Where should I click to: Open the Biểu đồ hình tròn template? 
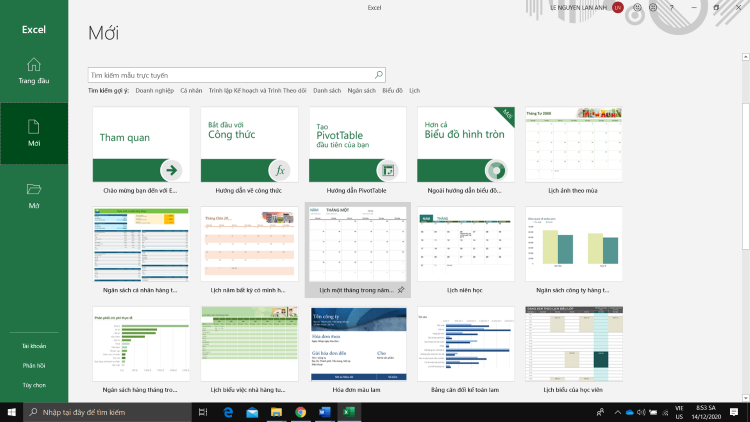(466, 144)
